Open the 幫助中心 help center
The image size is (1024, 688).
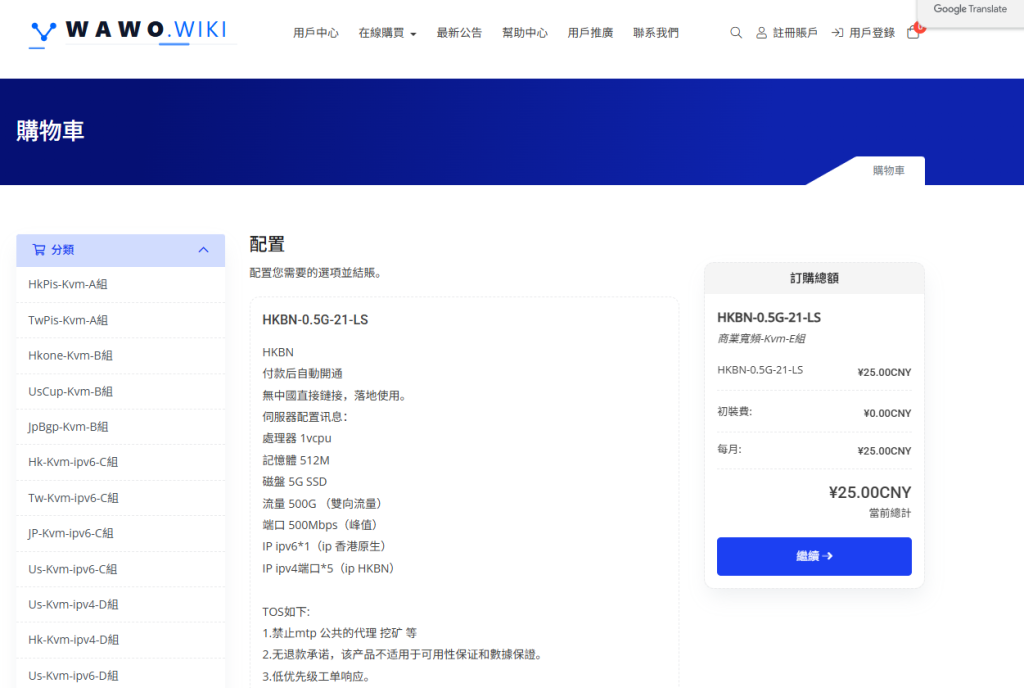pyautogui.click(x=525, y=33)
